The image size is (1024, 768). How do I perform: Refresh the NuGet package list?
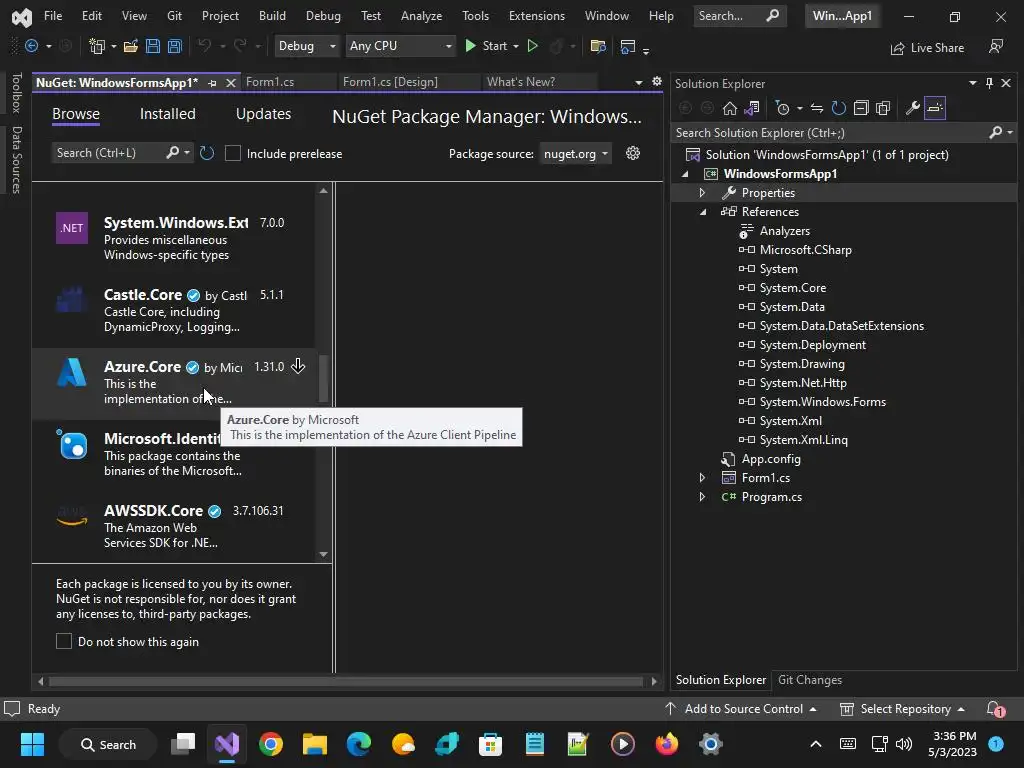click(x=206, y=153)
